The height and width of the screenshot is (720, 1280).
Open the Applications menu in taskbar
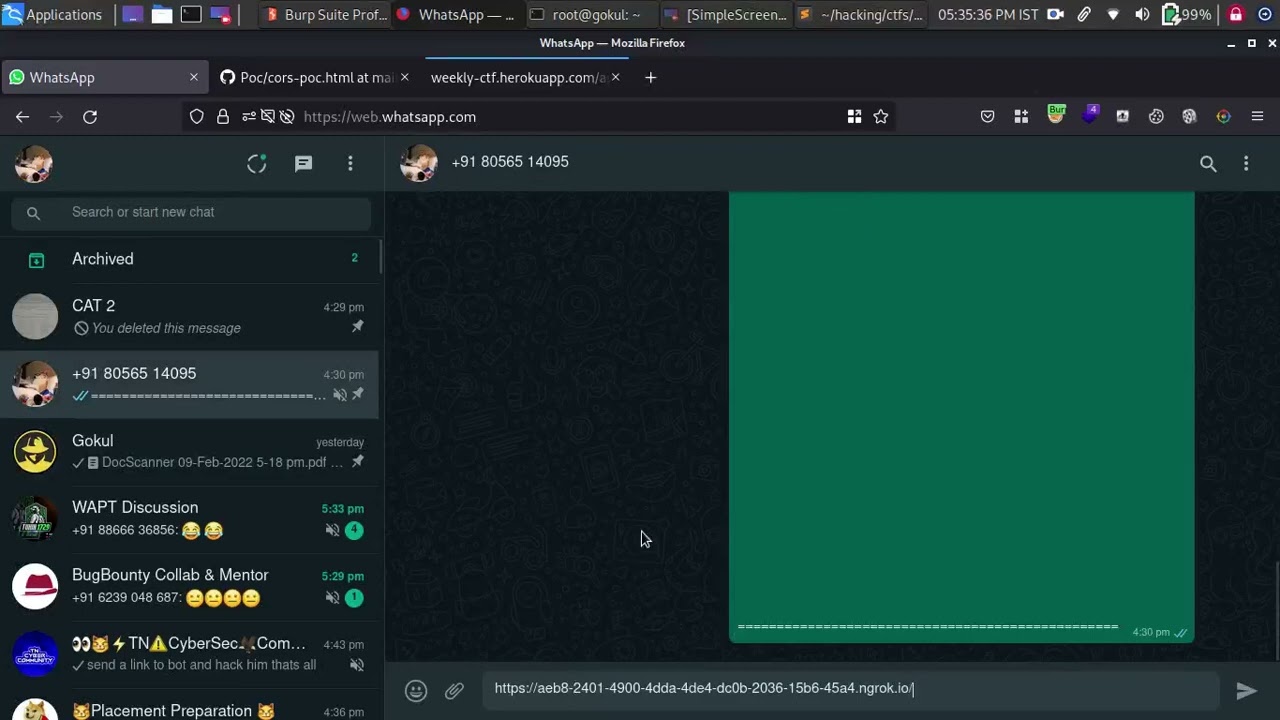coord(53,15)
